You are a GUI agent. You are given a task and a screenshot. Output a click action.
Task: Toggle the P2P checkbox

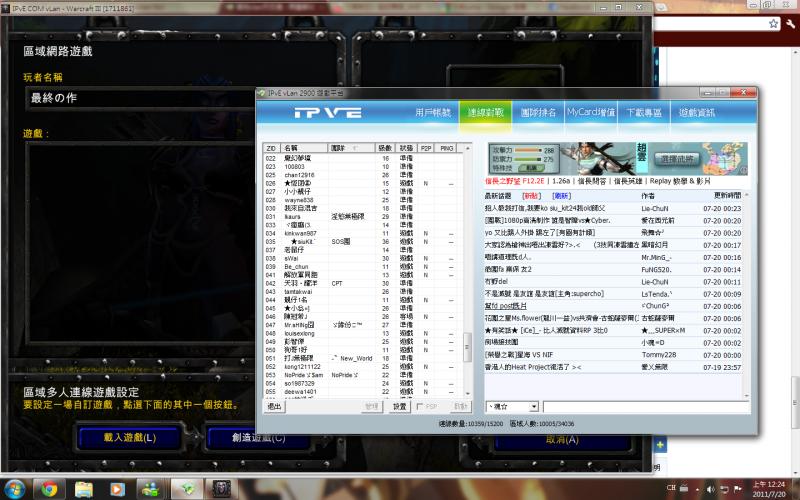(419, 407)
